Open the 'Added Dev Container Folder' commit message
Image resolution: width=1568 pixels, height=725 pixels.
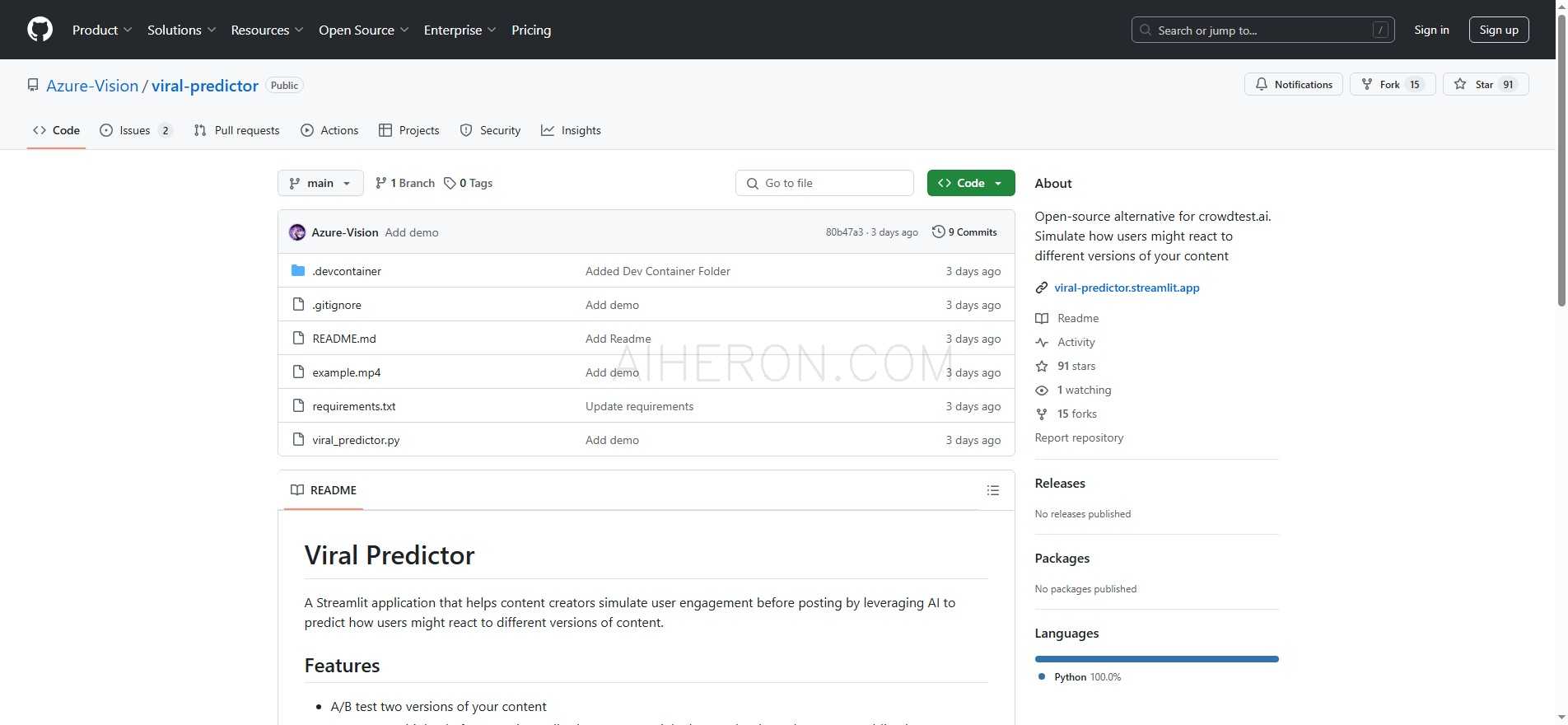point(658,271)
